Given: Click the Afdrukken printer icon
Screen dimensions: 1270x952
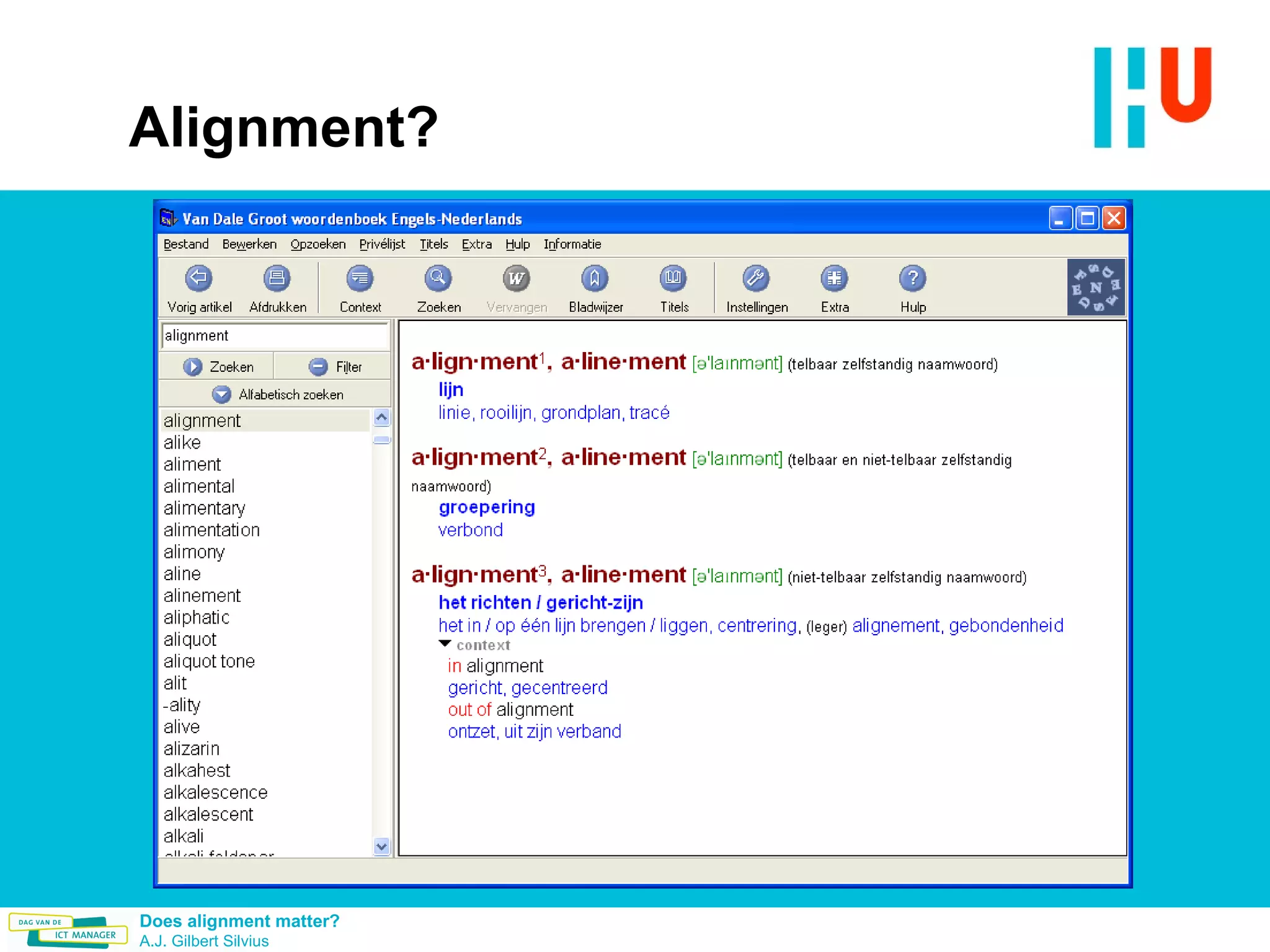Looking at the screenshot, I should (277, 278).
